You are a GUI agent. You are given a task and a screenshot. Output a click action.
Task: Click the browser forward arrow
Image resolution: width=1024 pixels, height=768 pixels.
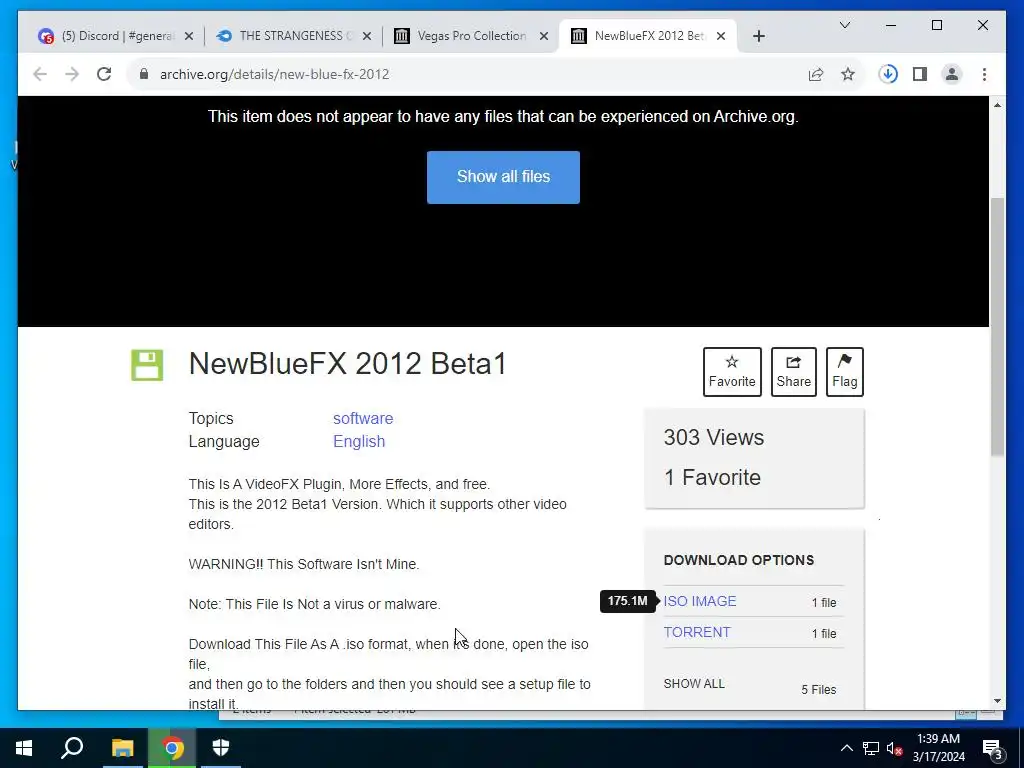[72, 74]
